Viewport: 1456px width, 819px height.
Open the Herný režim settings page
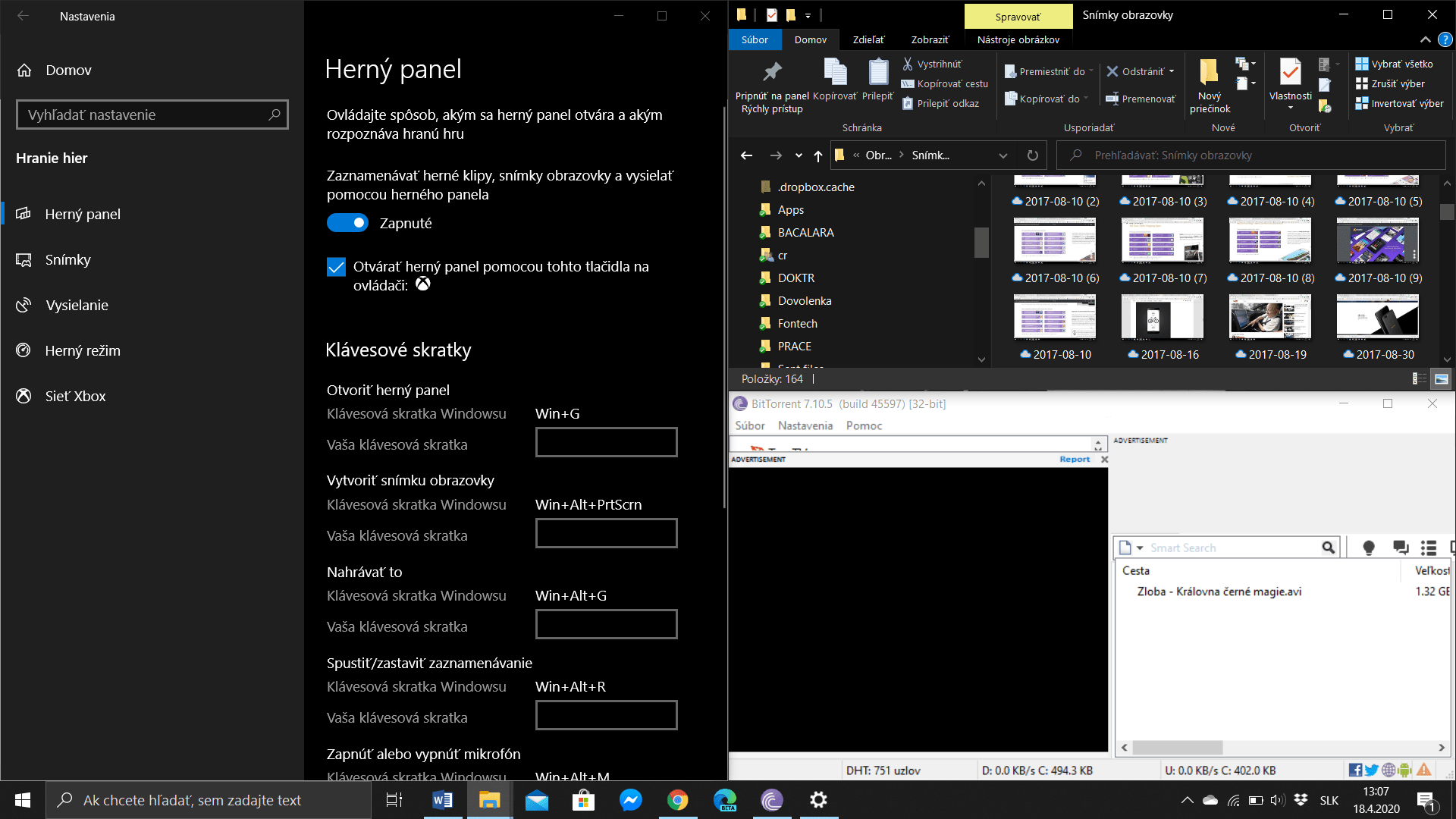pyautogui.click(x=152, y=350)
